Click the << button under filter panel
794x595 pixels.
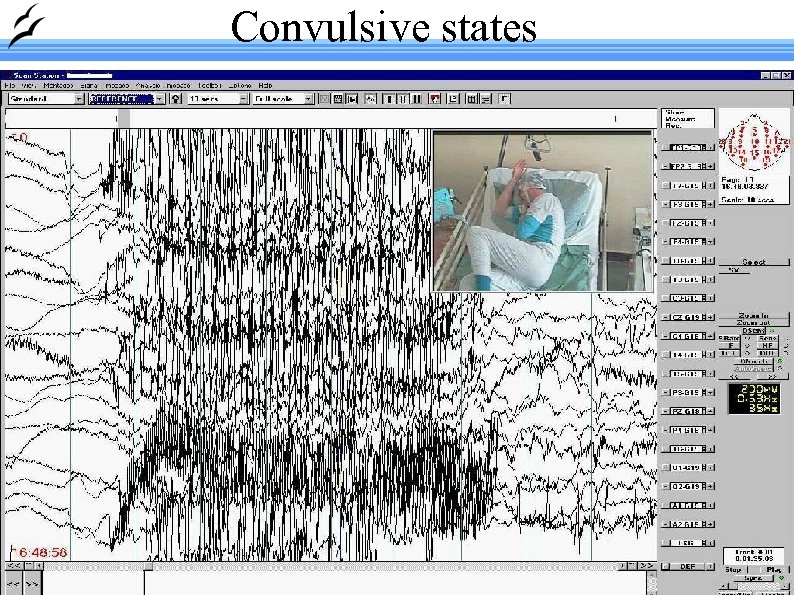pos(734,376)
